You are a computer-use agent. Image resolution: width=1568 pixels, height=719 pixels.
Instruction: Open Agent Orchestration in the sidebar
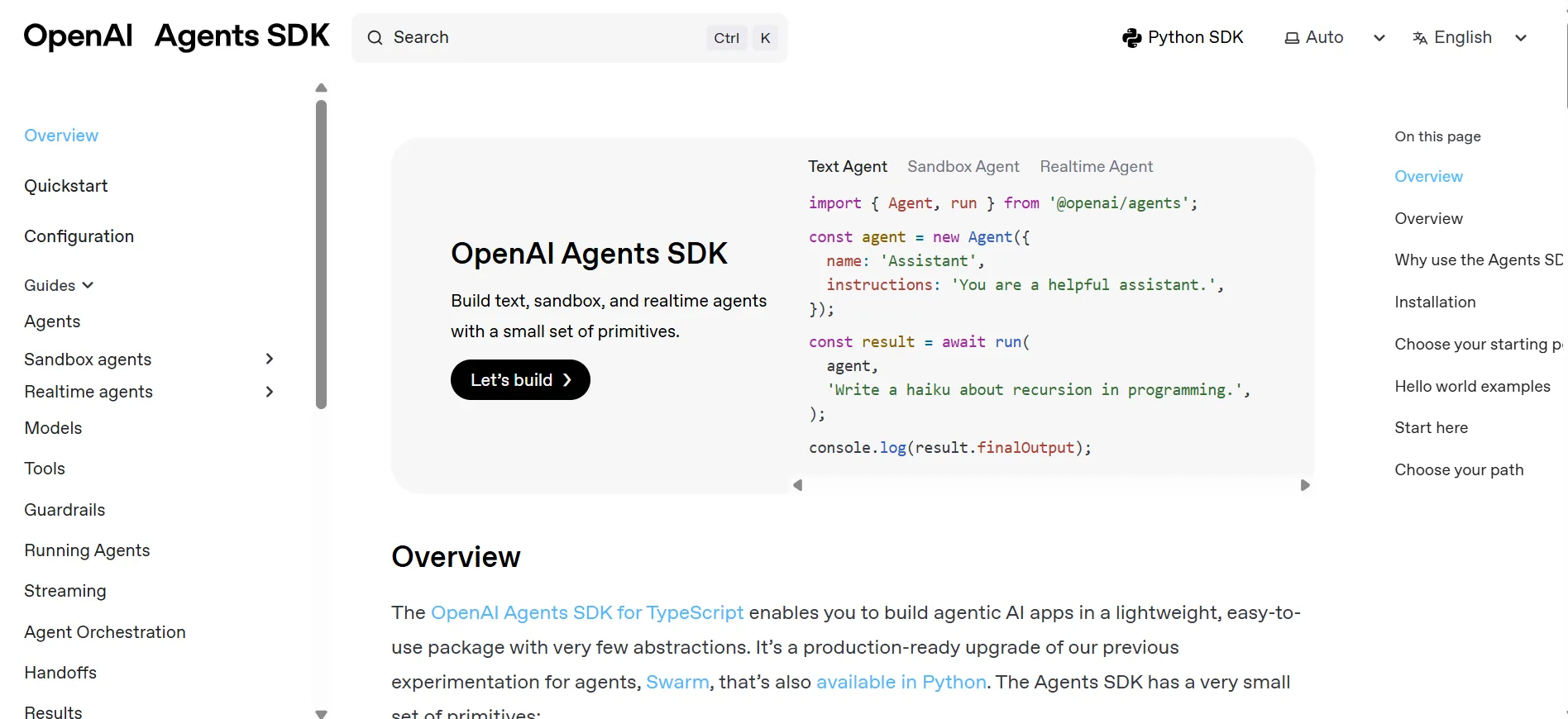click(105, 632)
